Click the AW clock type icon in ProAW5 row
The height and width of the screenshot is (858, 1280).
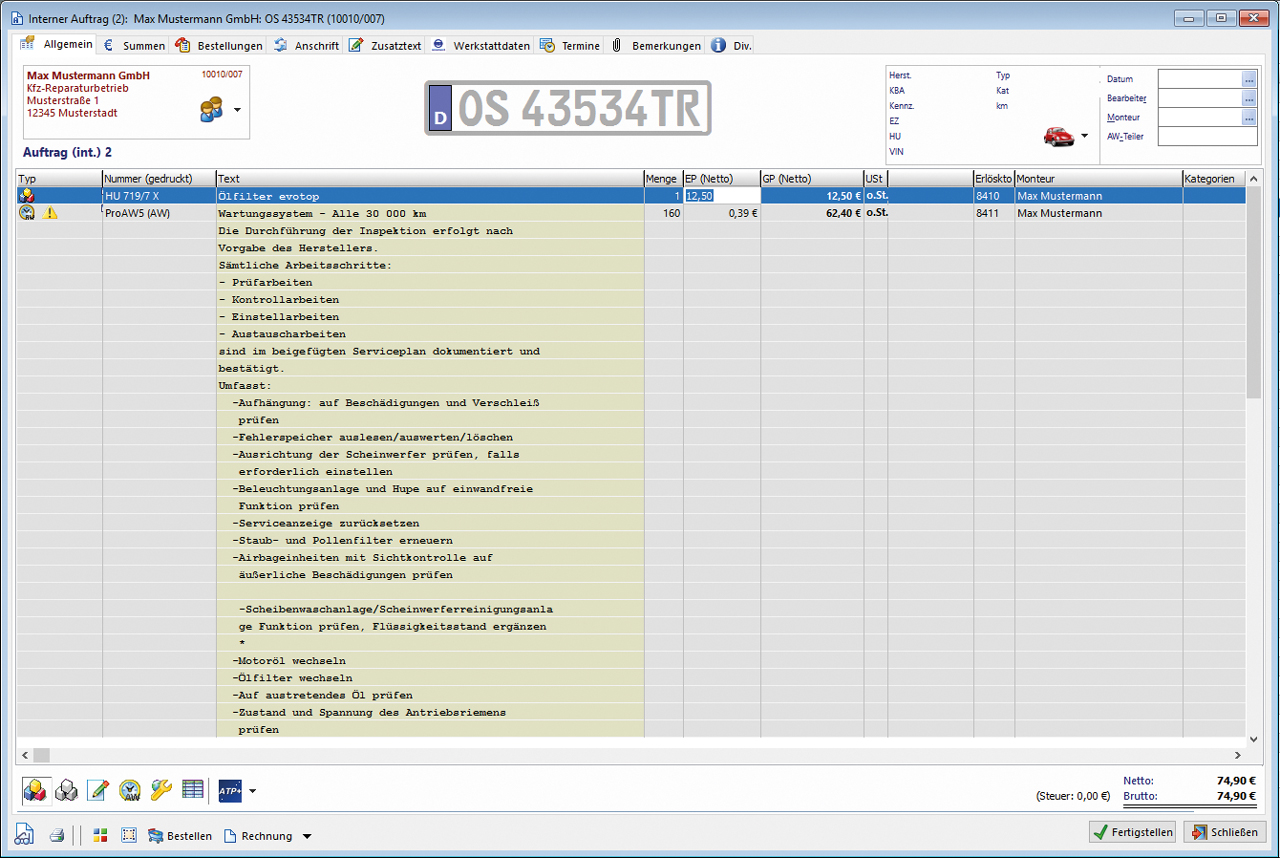point(27,213)
